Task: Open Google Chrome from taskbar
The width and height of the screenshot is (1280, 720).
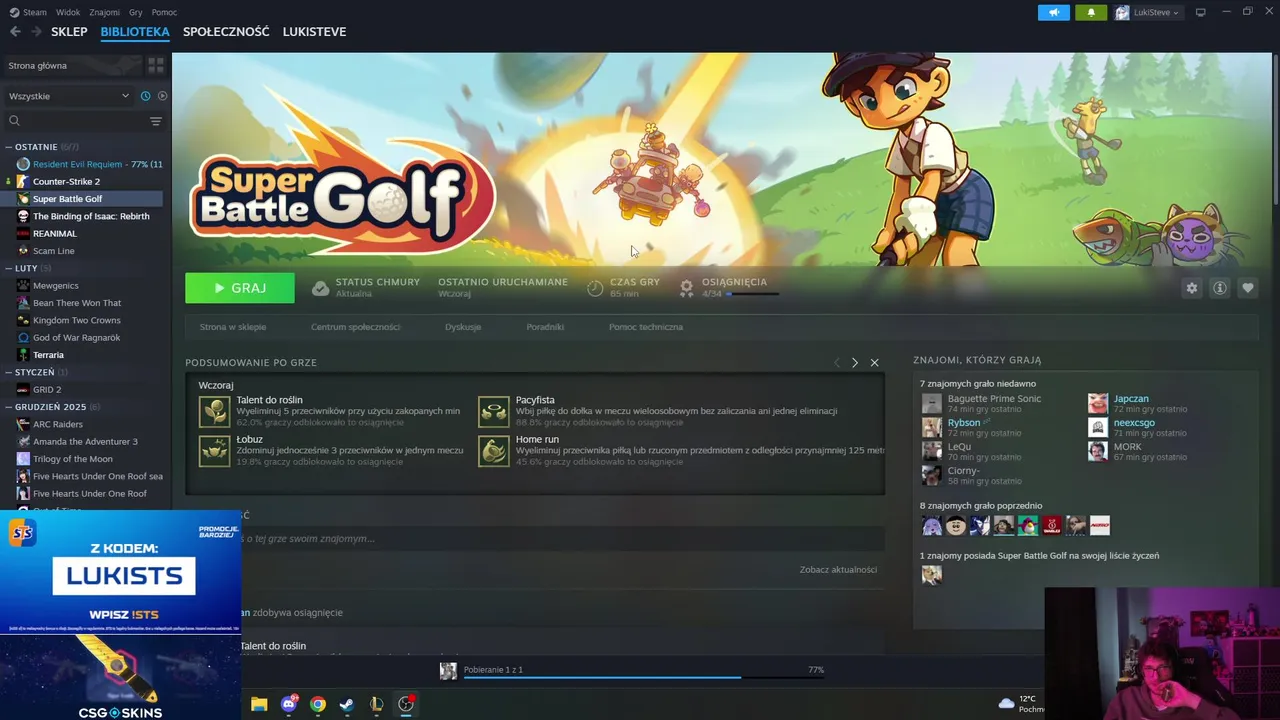Action: coord(317,704)
